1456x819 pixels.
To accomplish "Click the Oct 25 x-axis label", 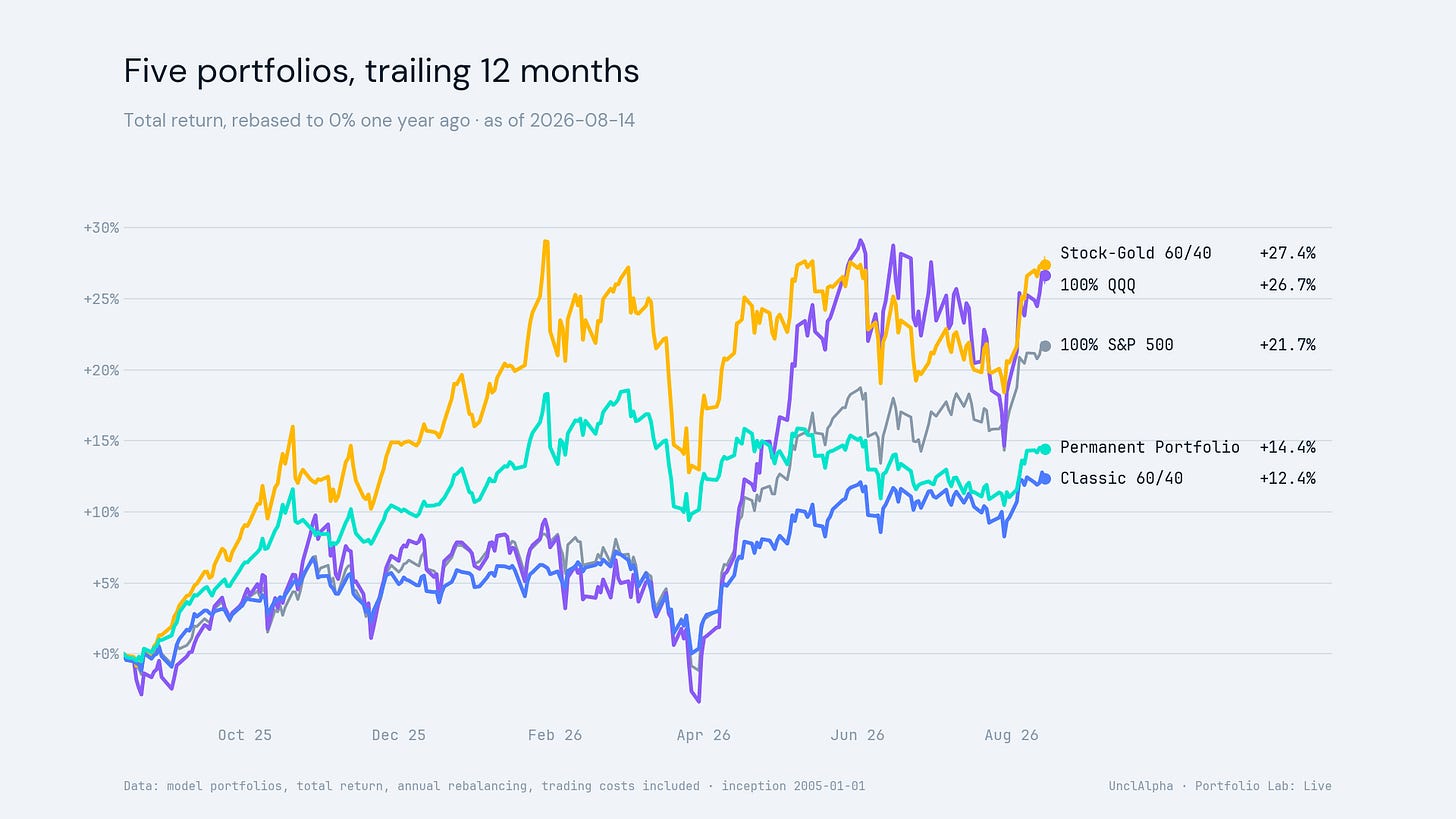I will (244, 735).
